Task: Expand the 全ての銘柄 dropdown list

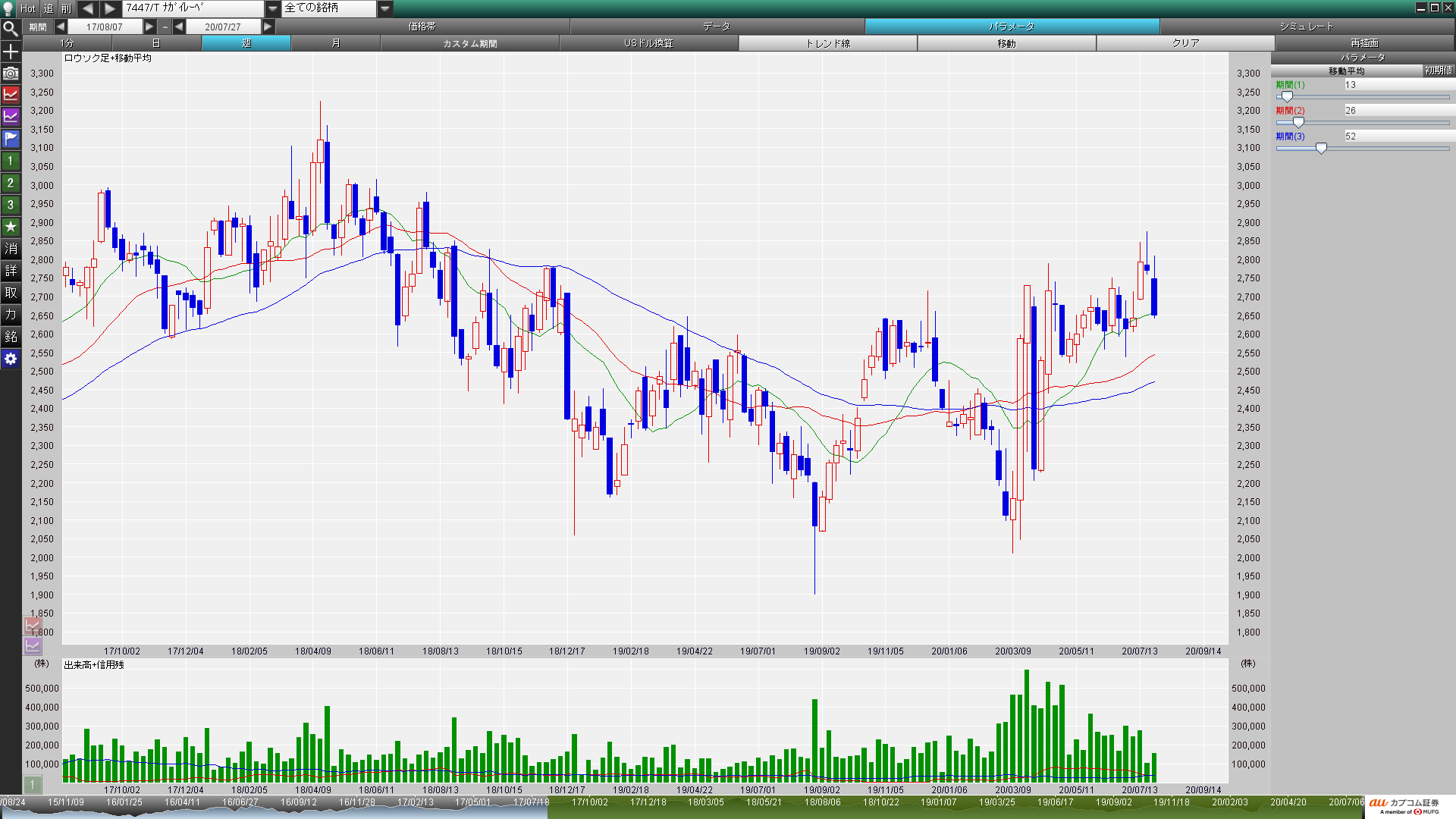Action: (x=385, y=8)
